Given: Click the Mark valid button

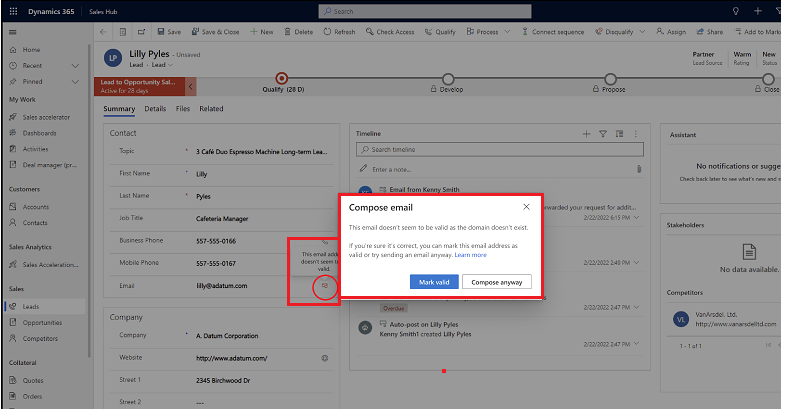Looking at the screenshot, I should (434, 282).
